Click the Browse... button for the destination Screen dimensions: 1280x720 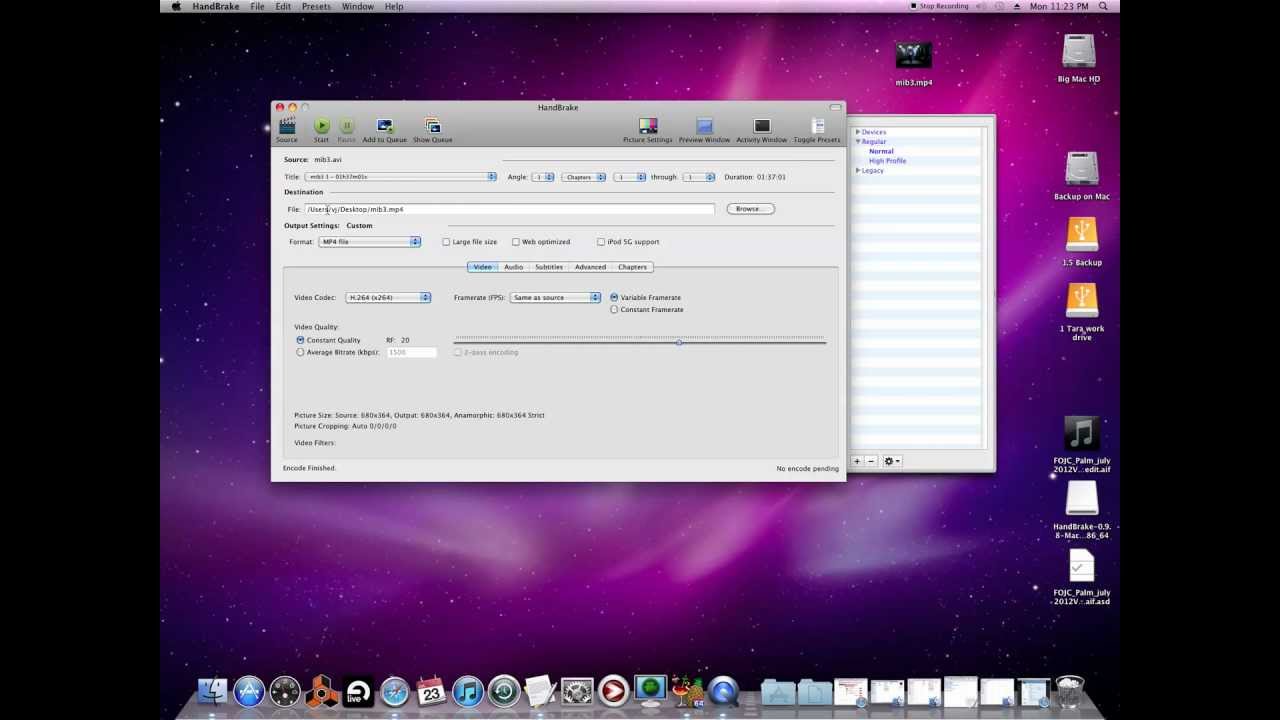click(x=750, y=209)
